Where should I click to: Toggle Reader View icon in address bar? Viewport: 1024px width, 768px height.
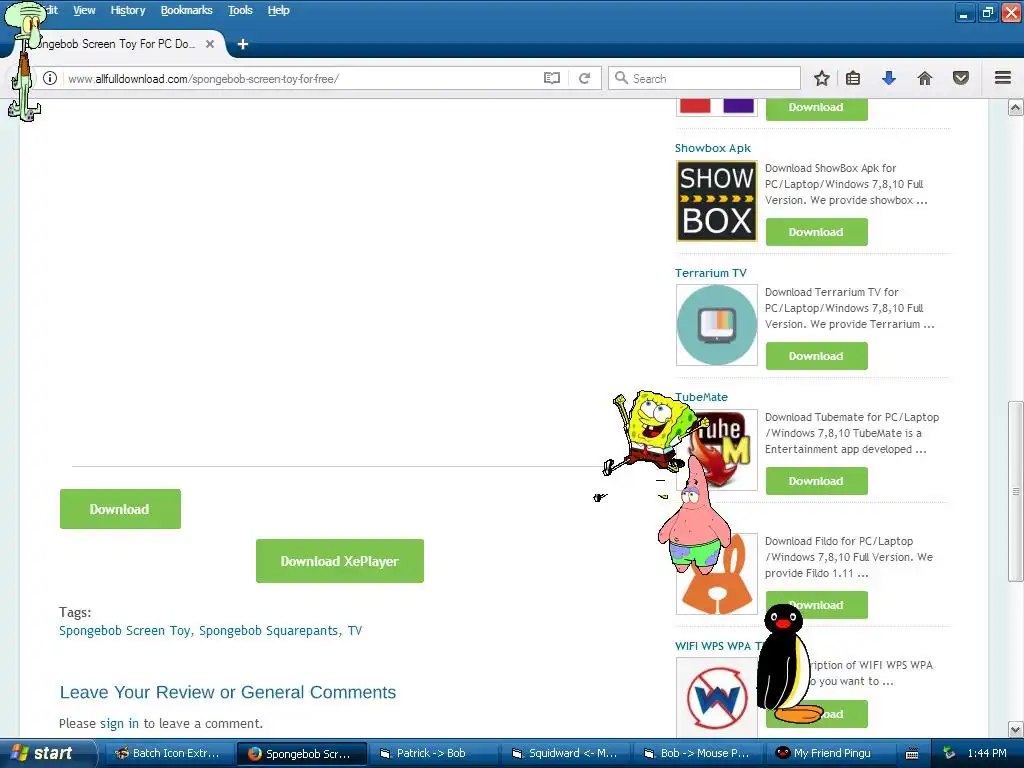pos(552,78)
